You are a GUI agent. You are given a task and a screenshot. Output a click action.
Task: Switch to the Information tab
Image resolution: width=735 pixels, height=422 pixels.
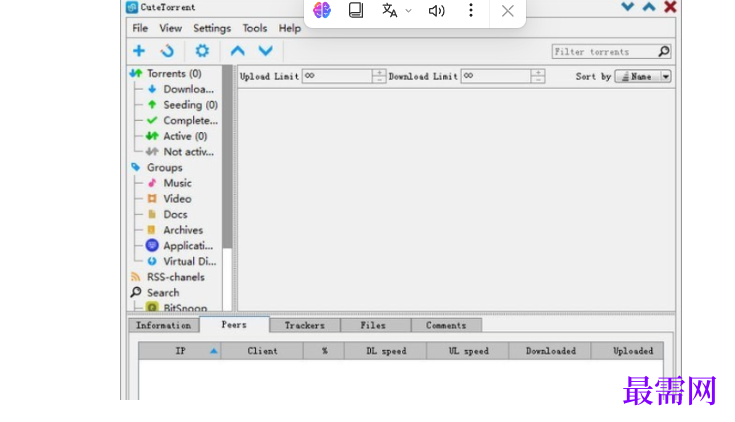tap(164, 325)
